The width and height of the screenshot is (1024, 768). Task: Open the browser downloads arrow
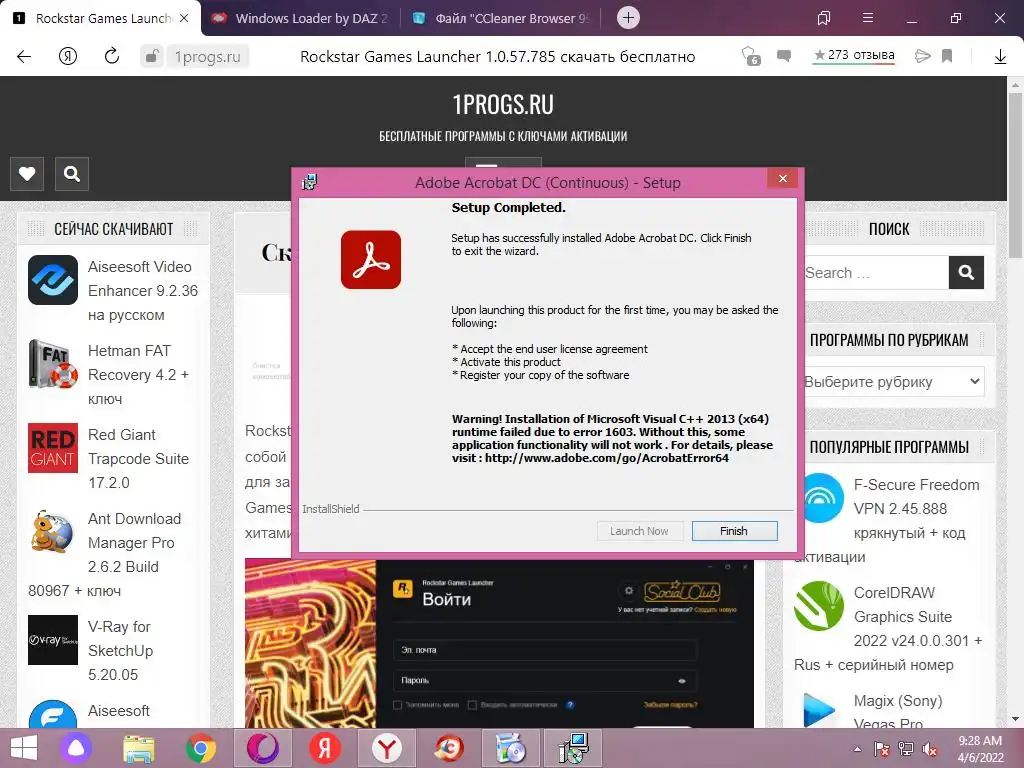coord(1000,57)
